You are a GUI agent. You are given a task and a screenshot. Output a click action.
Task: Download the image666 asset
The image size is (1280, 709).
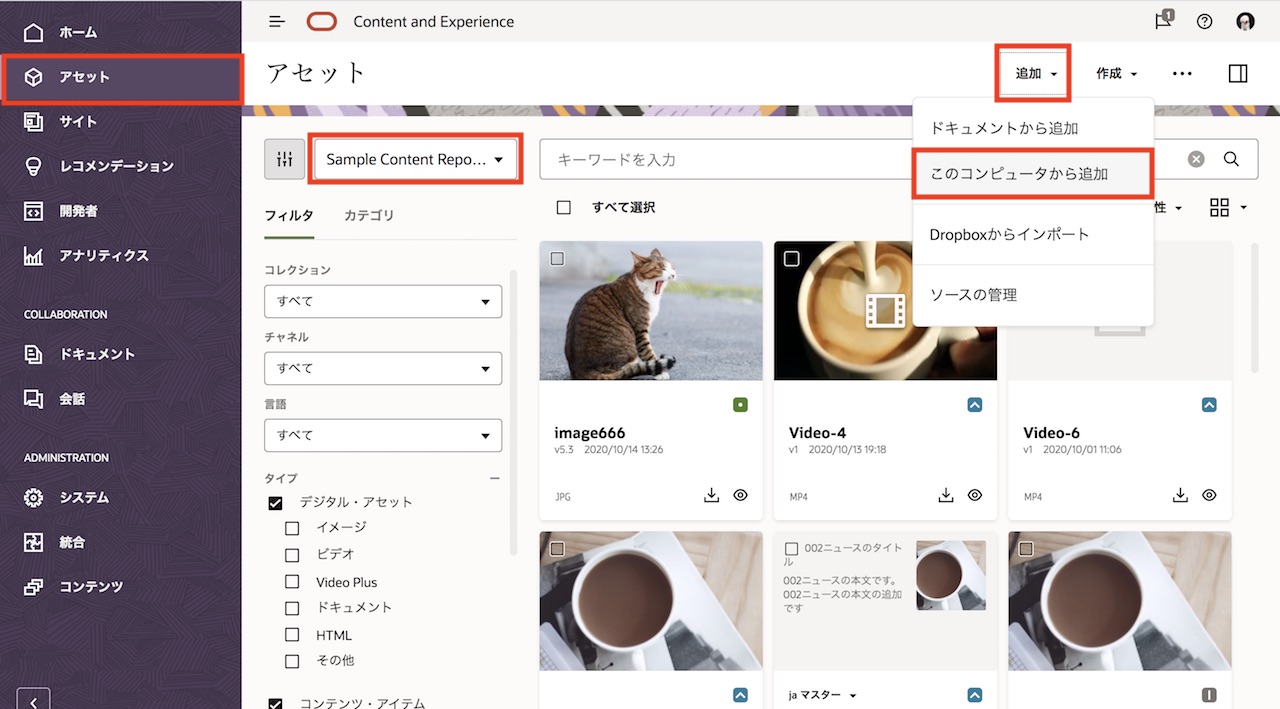point(711,495)
